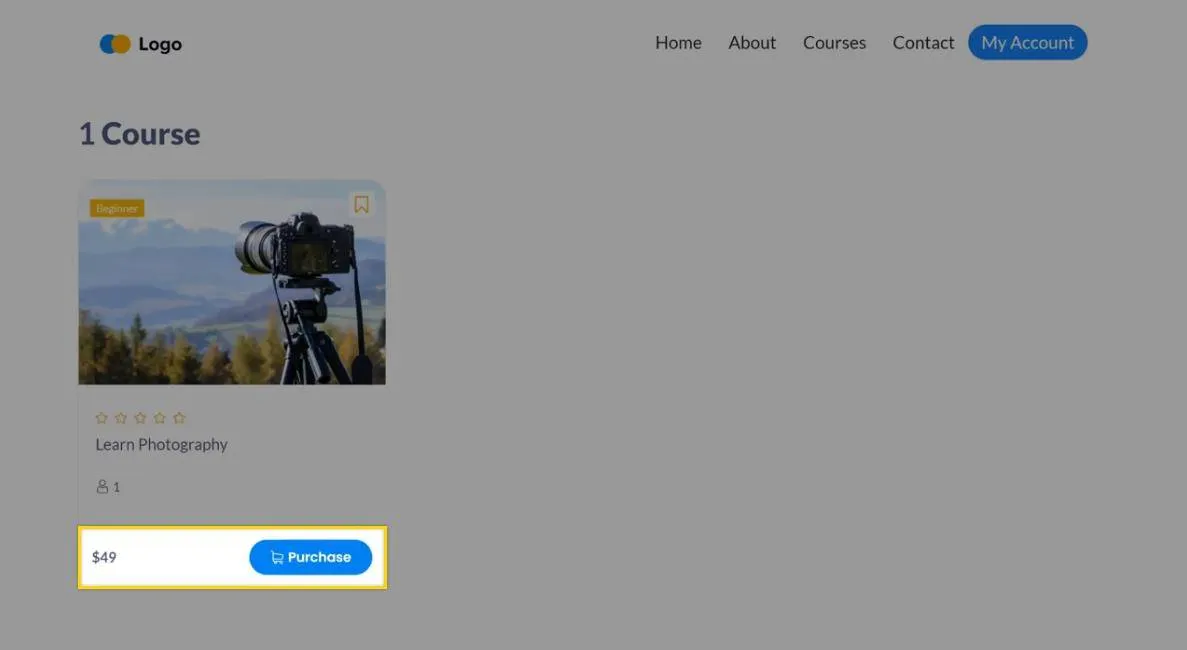1187x650 pixels.
Task: Open the Contact page link
Action: (923, 43)
